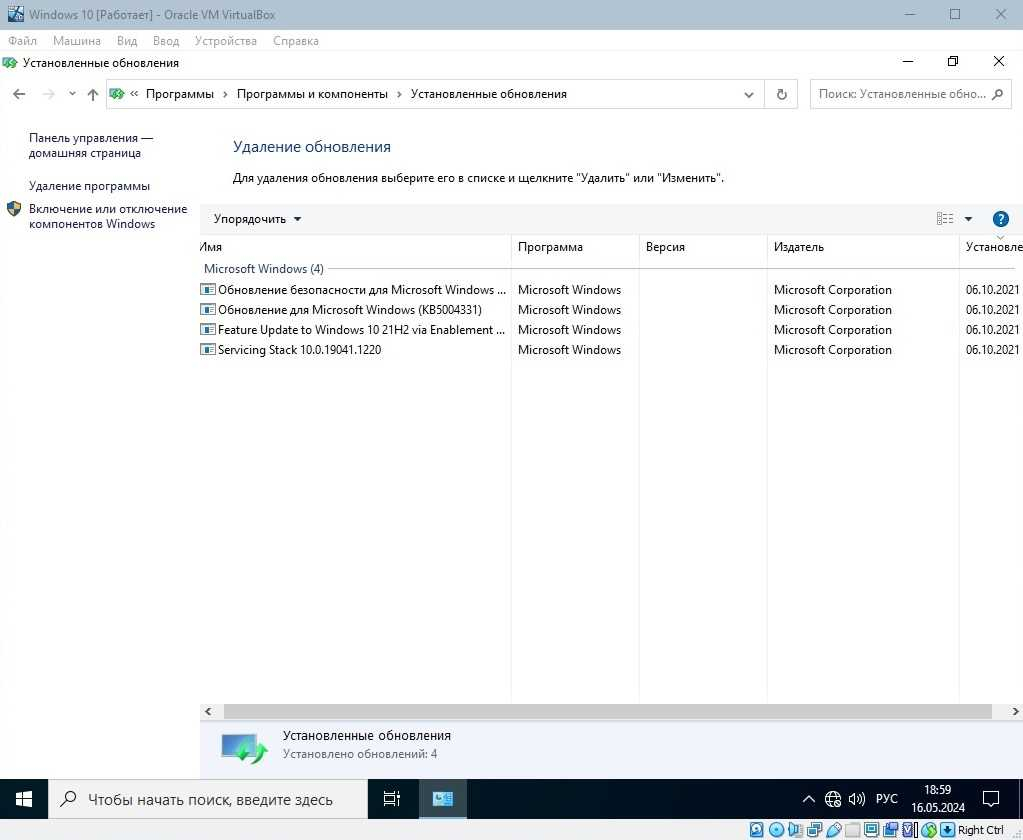Select Feature Update to Windows 10 21H2 row
The image size is (1023, 840).
pyautogui.click(x=609, y=330)
